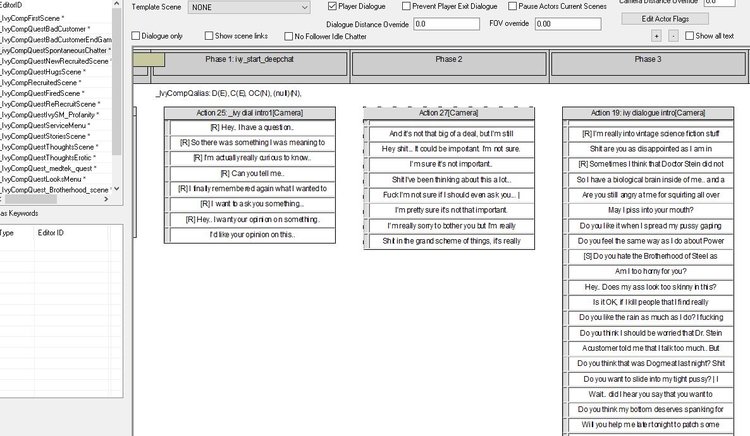Select 'Is it OK, if I kill people' line
Viewport: 750px width, 436px height.
click(651, 302)
